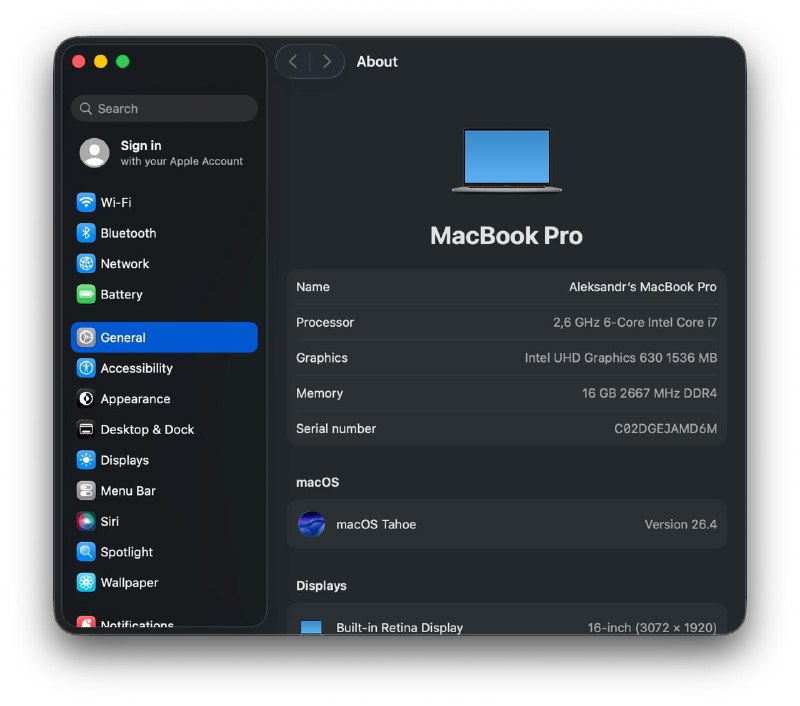Image resolution: width=800 pixels, height=706 pixels.
Task: Go forward using the right chevron
Action: click(326, 62)
